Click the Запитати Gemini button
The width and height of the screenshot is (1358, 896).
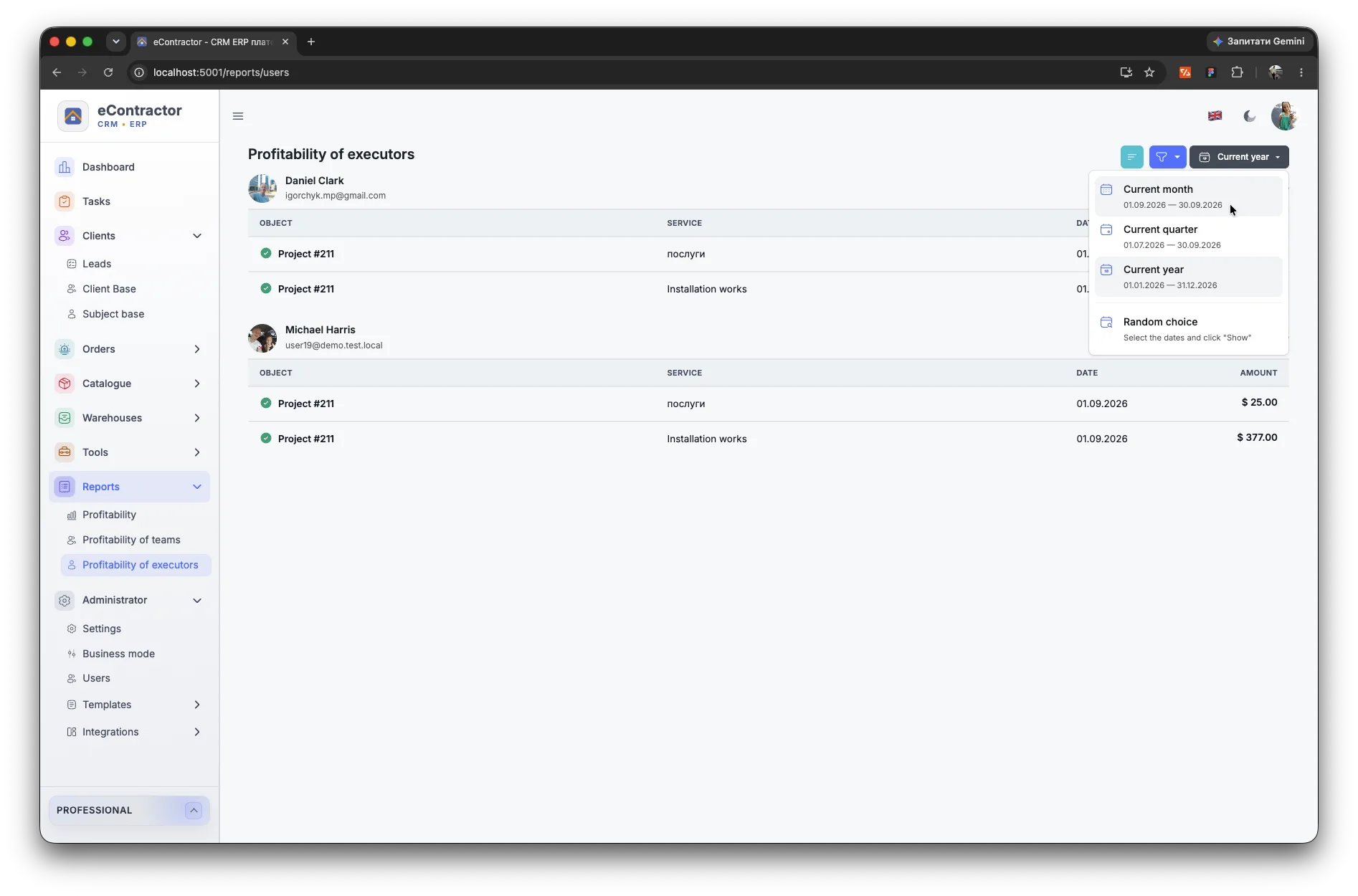(x=1258, y=42)
